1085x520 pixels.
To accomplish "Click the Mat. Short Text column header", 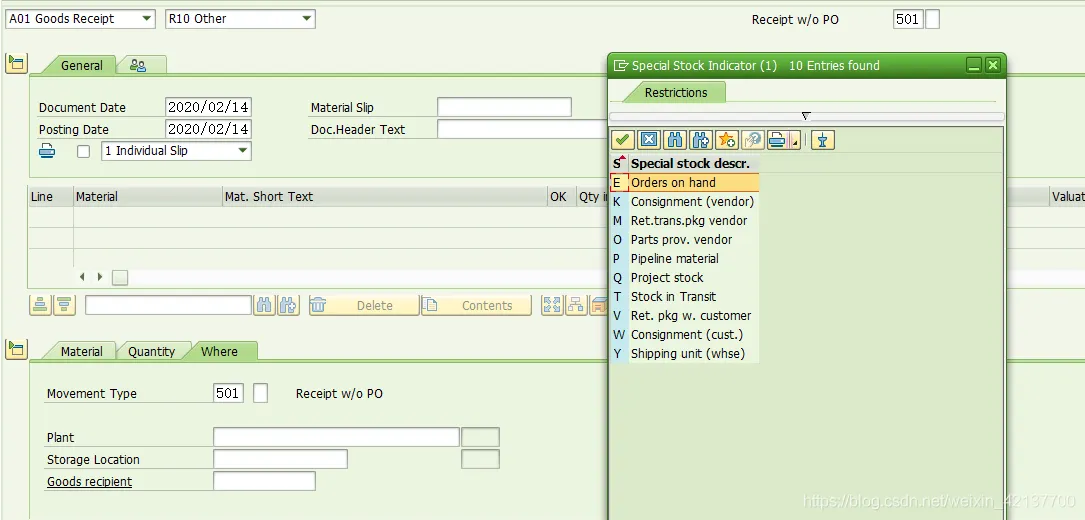I will tap(384, 197).
